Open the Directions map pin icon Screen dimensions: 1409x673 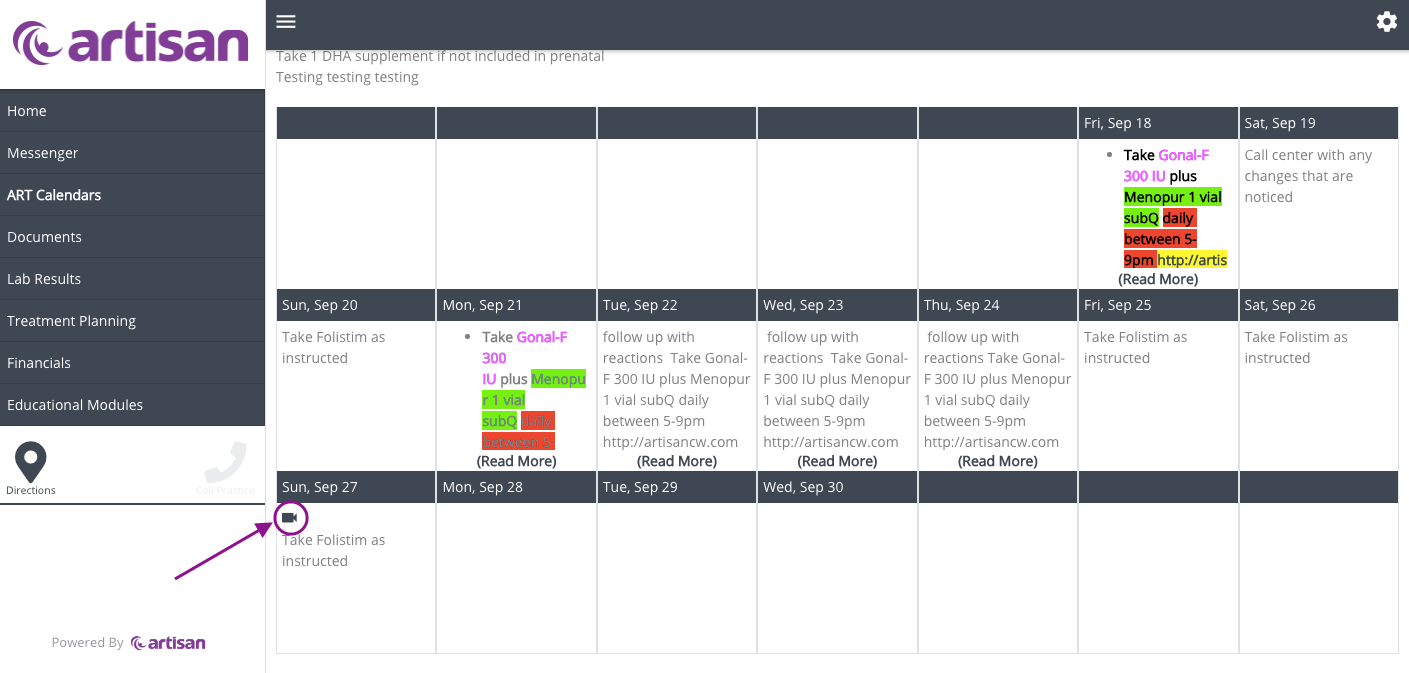(x=31, y=462)
